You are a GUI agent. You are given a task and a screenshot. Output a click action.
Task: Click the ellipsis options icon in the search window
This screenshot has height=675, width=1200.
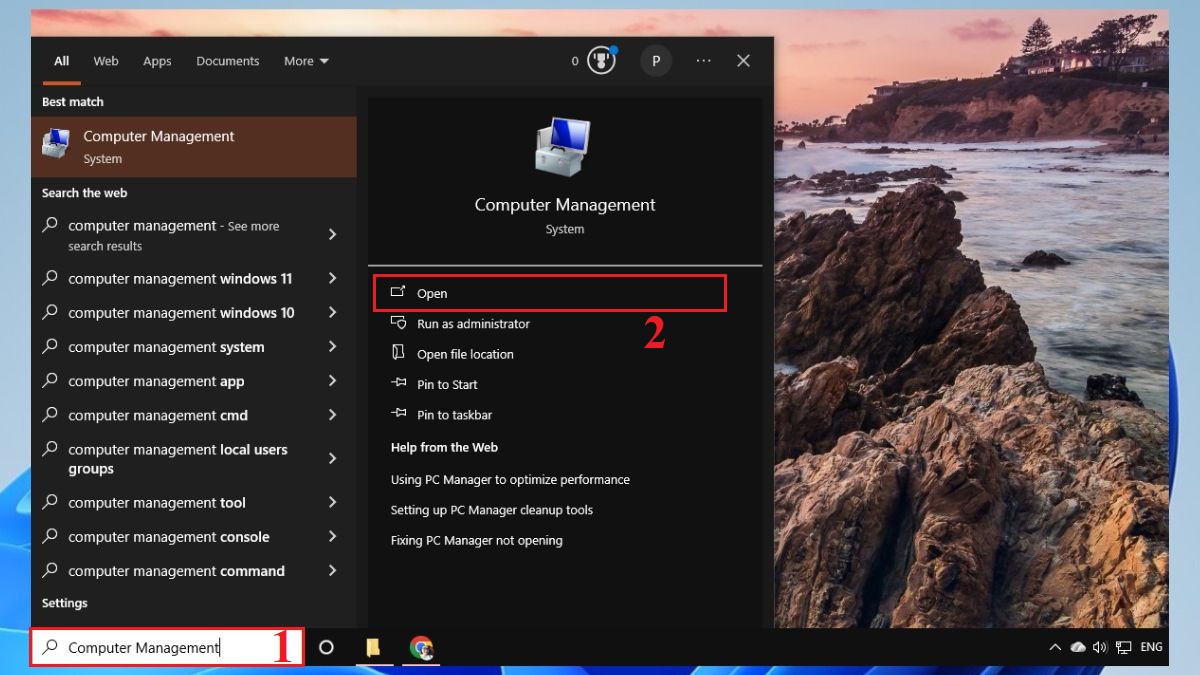click(703, 61)
